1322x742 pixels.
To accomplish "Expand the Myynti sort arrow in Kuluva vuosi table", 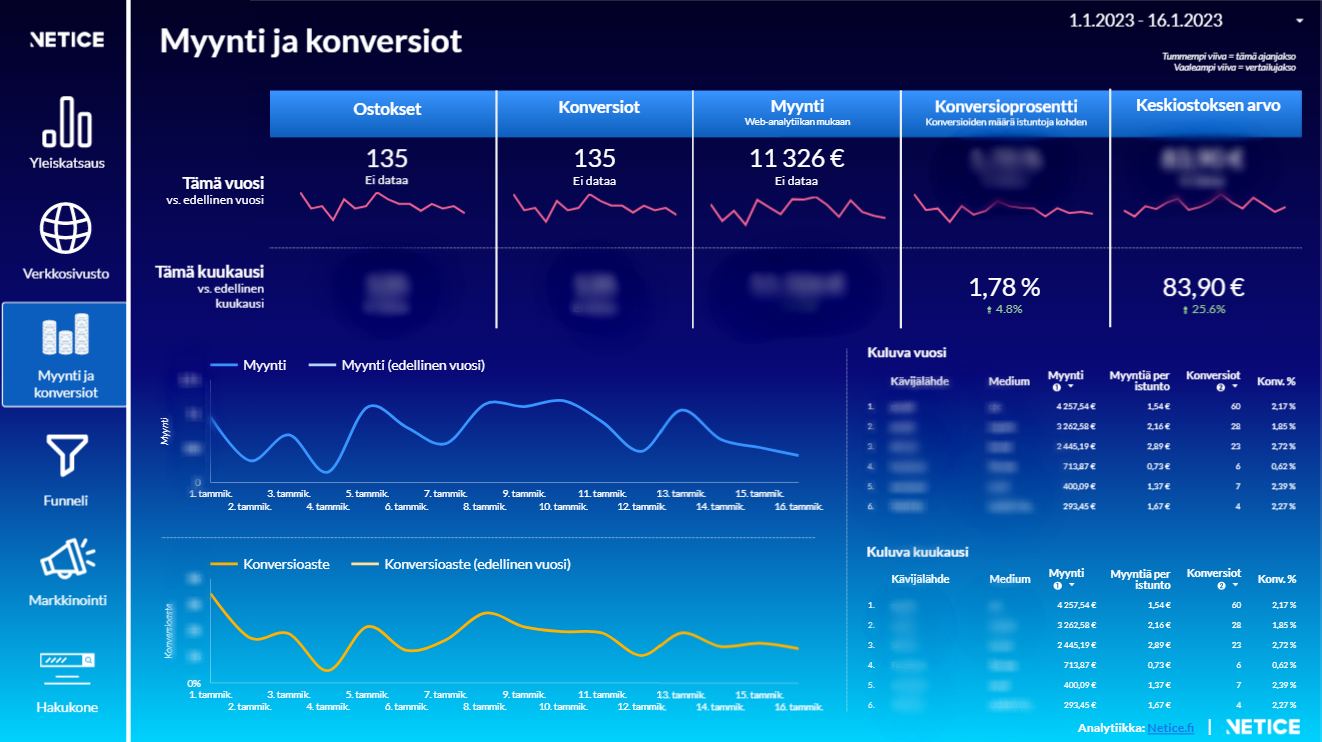I will tap(1071, 386).
